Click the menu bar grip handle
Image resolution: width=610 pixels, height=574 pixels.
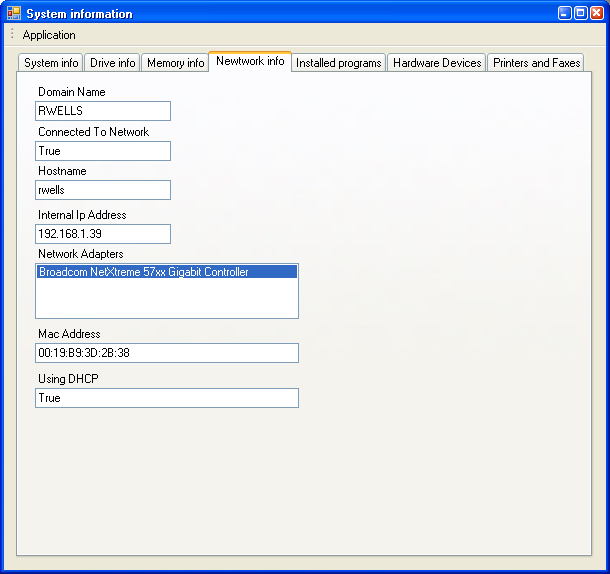pos(12,34)
